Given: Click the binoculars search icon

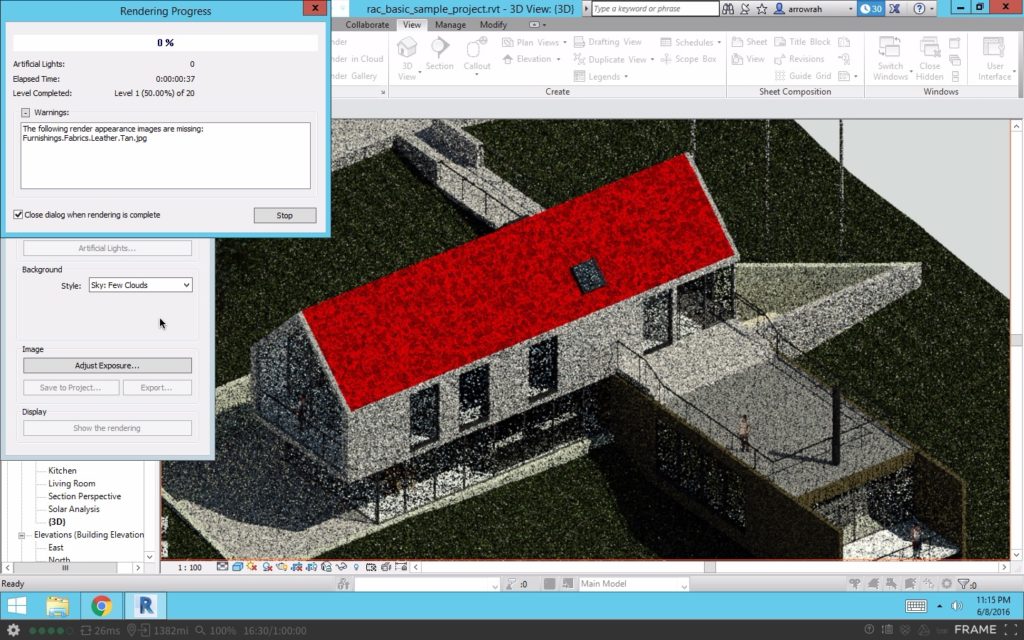Looking at the screenshot, I should [x=731, y=8].
